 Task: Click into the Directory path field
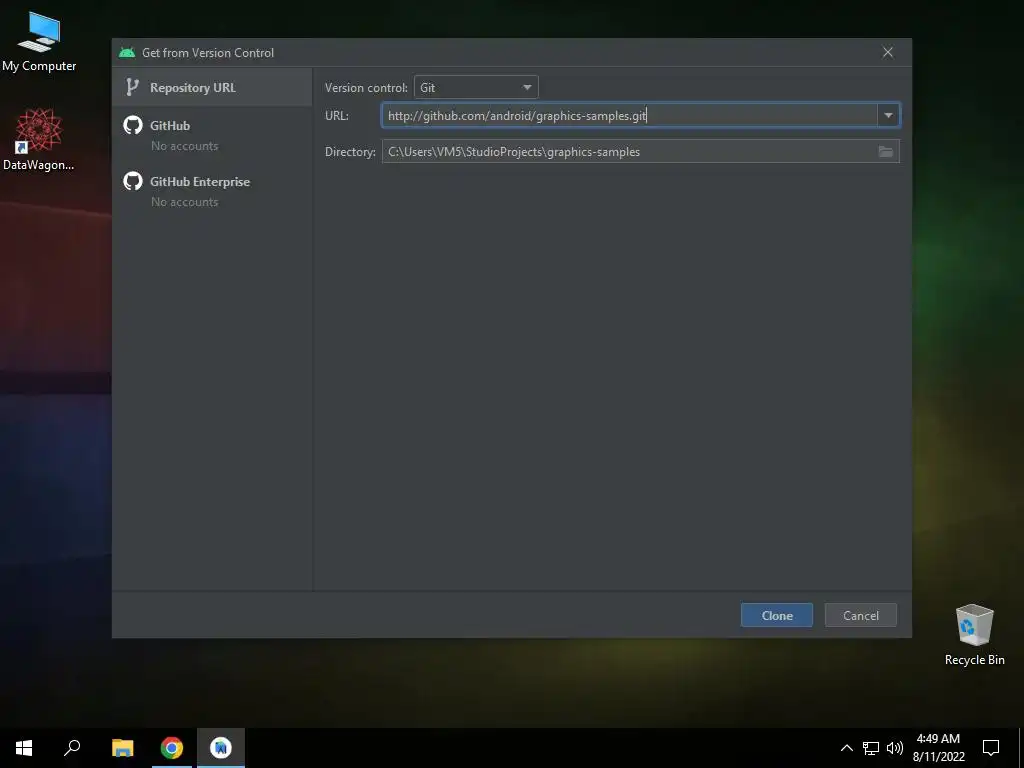(628, 152)
